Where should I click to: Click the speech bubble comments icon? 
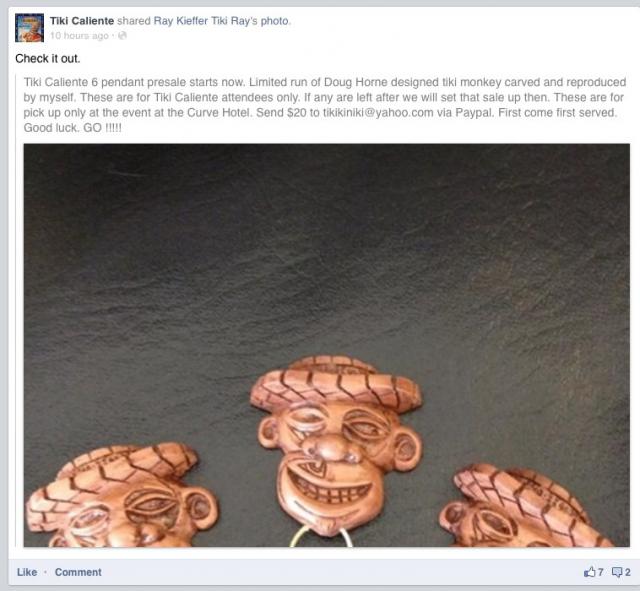click(x=617, y=572)
